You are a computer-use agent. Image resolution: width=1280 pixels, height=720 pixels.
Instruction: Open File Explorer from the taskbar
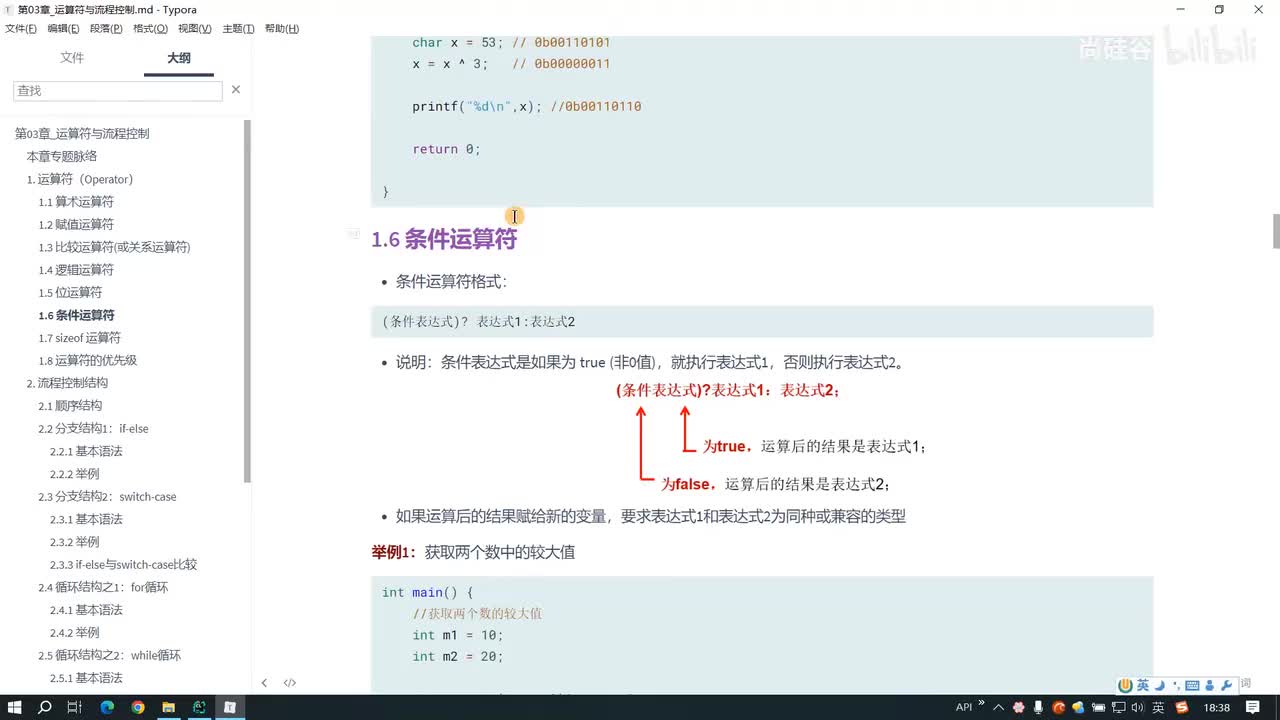click(168, 707)
